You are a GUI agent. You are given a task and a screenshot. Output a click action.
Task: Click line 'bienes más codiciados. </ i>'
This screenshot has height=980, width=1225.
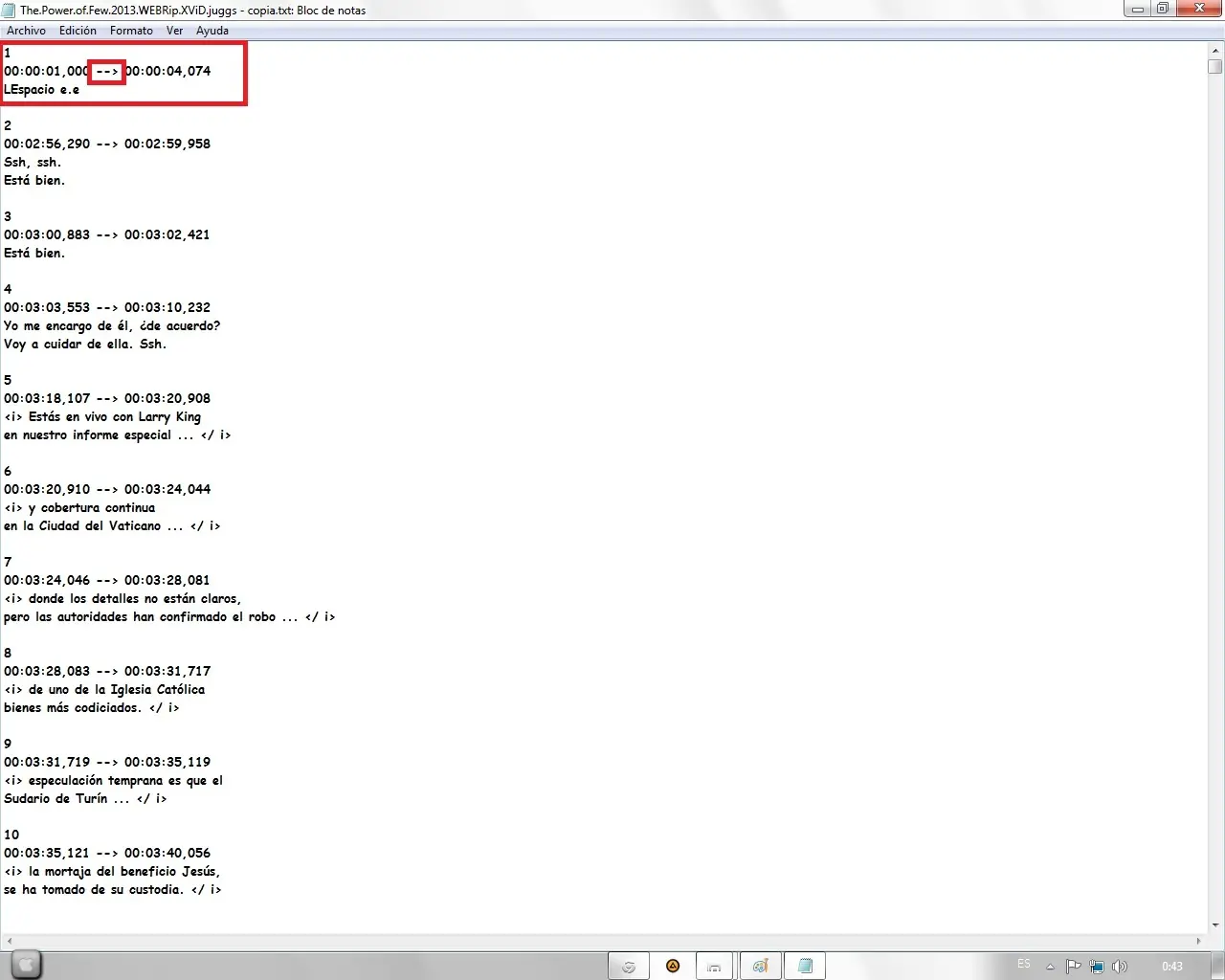92,708
